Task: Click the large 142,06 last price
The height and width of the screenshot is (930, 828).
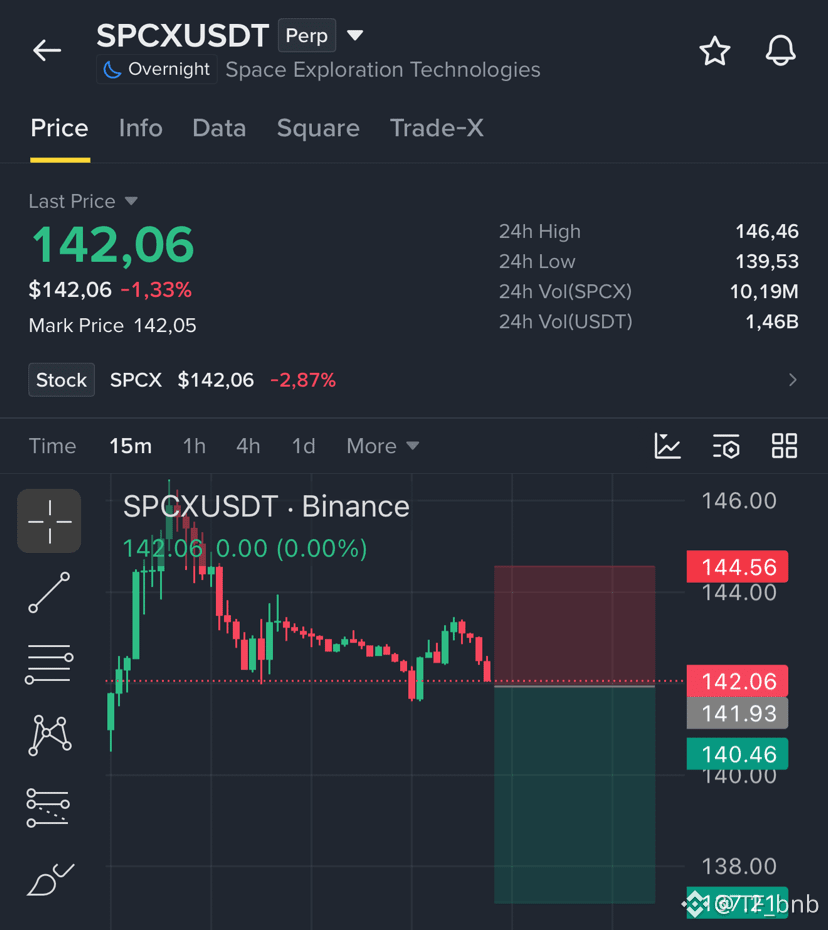Action: click(112, 245)
